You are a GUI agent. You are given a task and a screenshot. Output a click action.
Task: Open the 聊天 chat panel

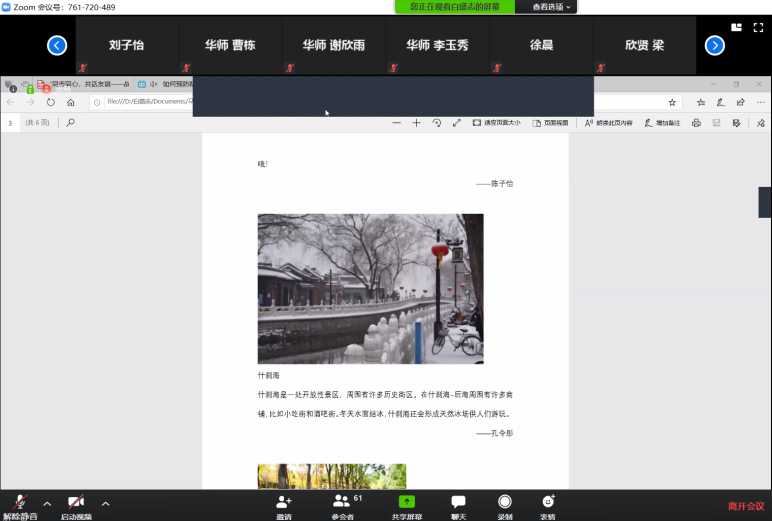(458, 504)
